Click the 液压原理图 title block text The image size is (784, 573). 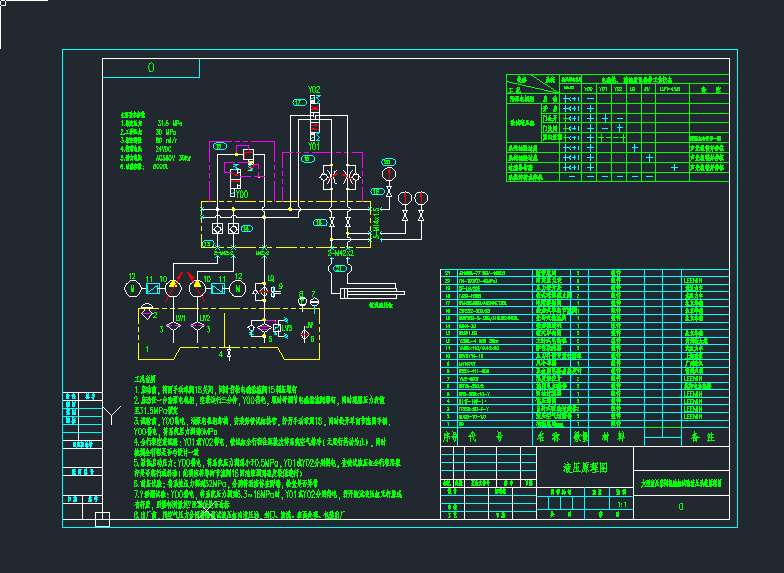584,466
